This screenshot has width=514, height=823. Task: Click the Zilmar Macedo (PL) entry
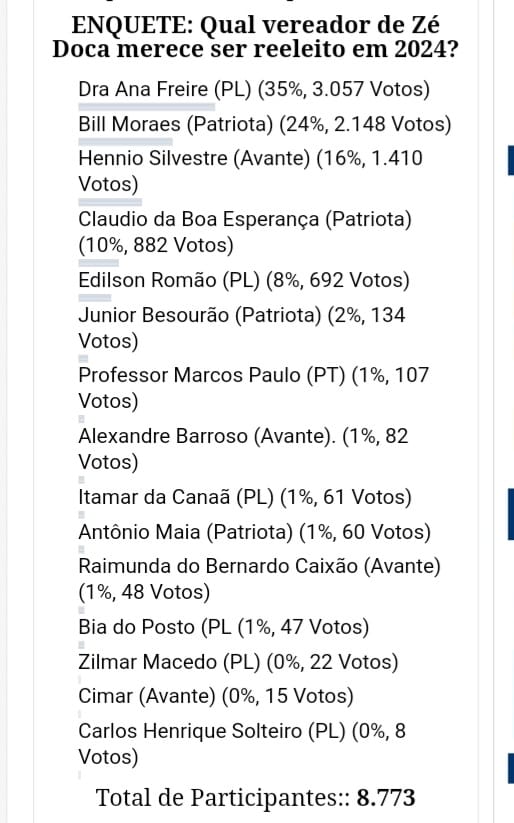click(x=238, y=662)
